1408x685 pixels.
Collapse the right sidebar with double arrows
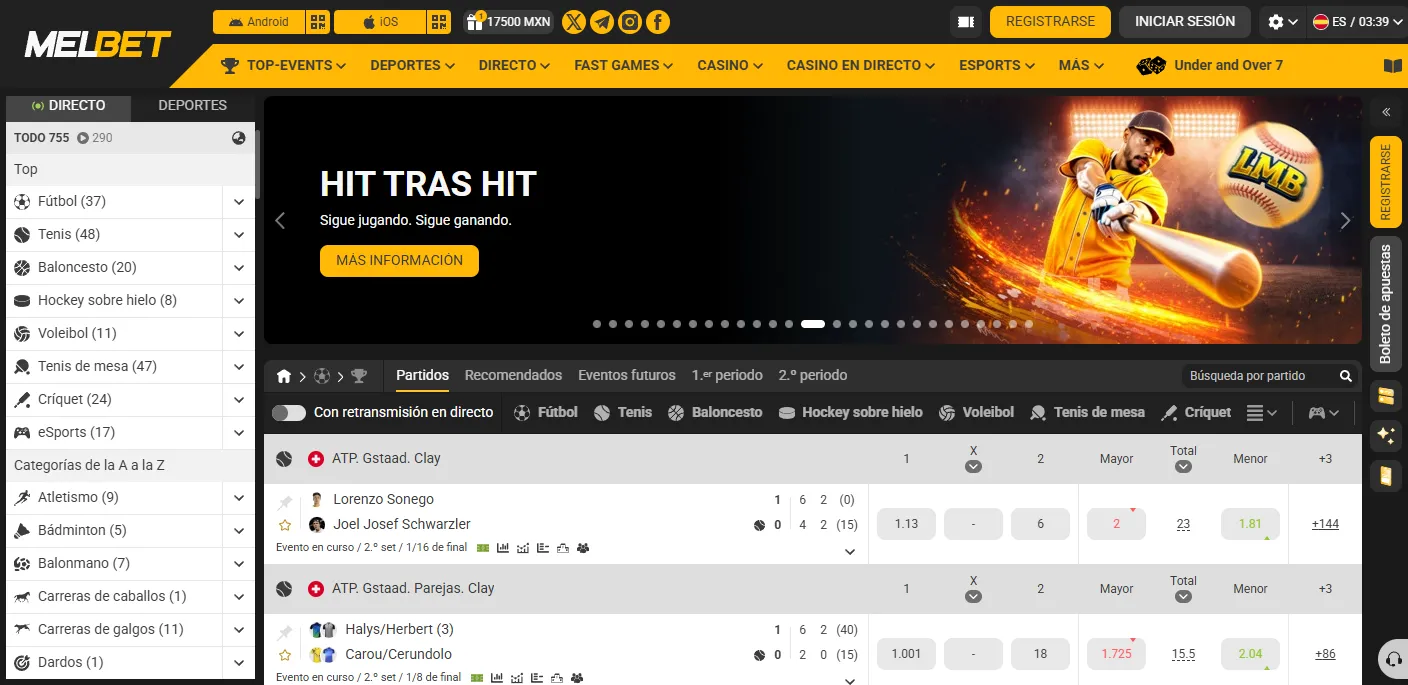coord(1387,112)
